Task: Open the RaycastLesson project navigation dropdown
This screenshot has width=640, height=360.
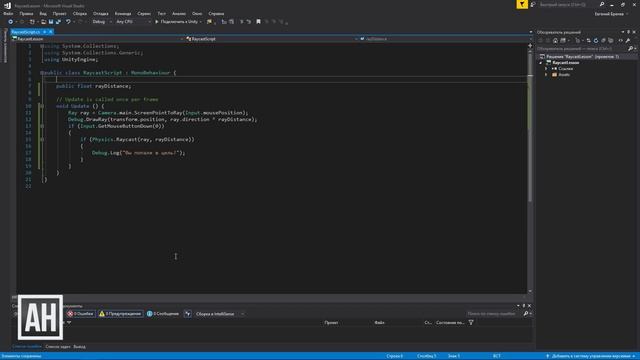Action: coord(98,39)
